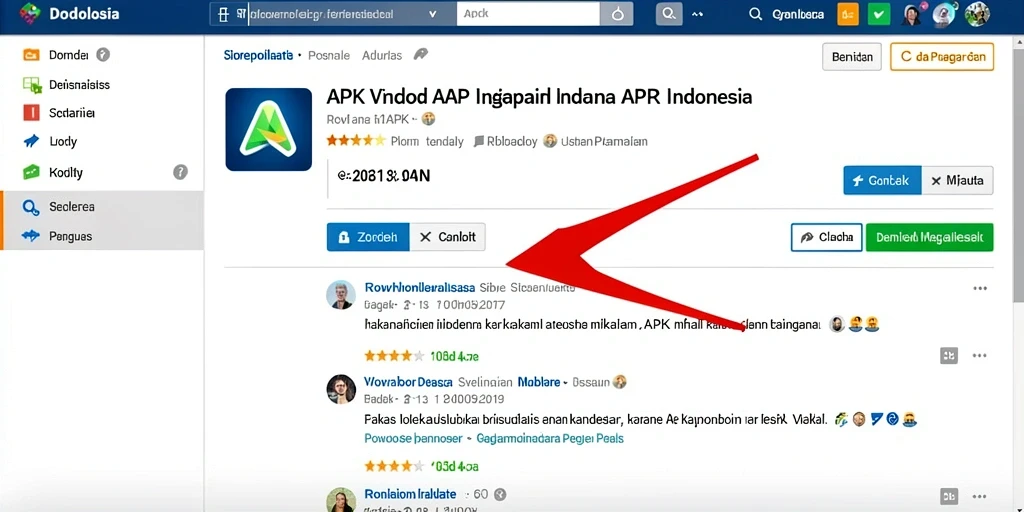Screen dimensions: 1024x512
Task: Focus the Apck input field
Action: click(x=528, y=14)
